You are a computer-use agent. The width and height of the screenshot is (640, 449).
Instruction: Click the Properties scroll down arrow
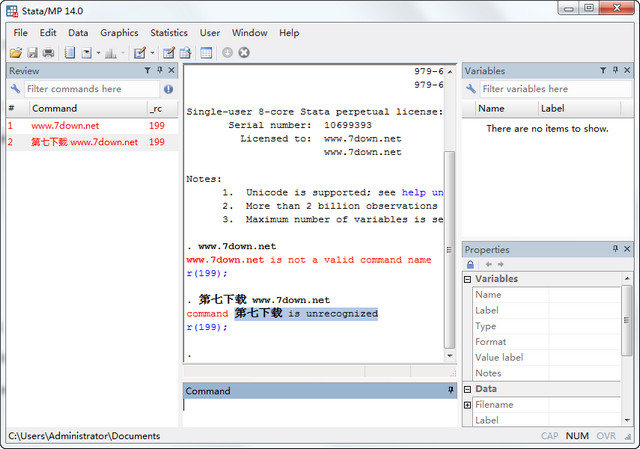pyautogui.click(x=627, y=420)
